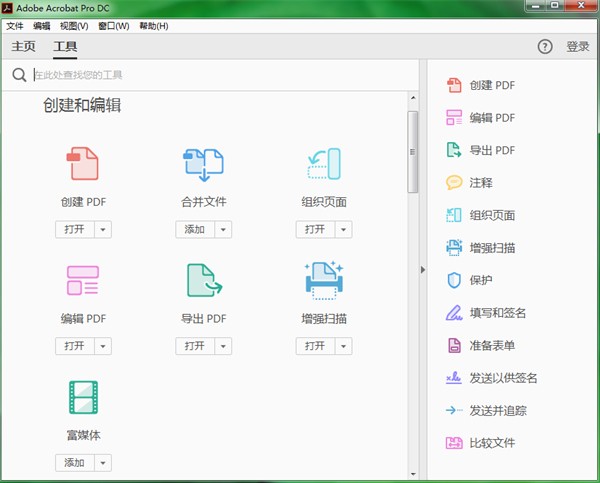Open the 视图(V) menu
The height and width of the screenshot is (483, 600).
coord(74,26)
